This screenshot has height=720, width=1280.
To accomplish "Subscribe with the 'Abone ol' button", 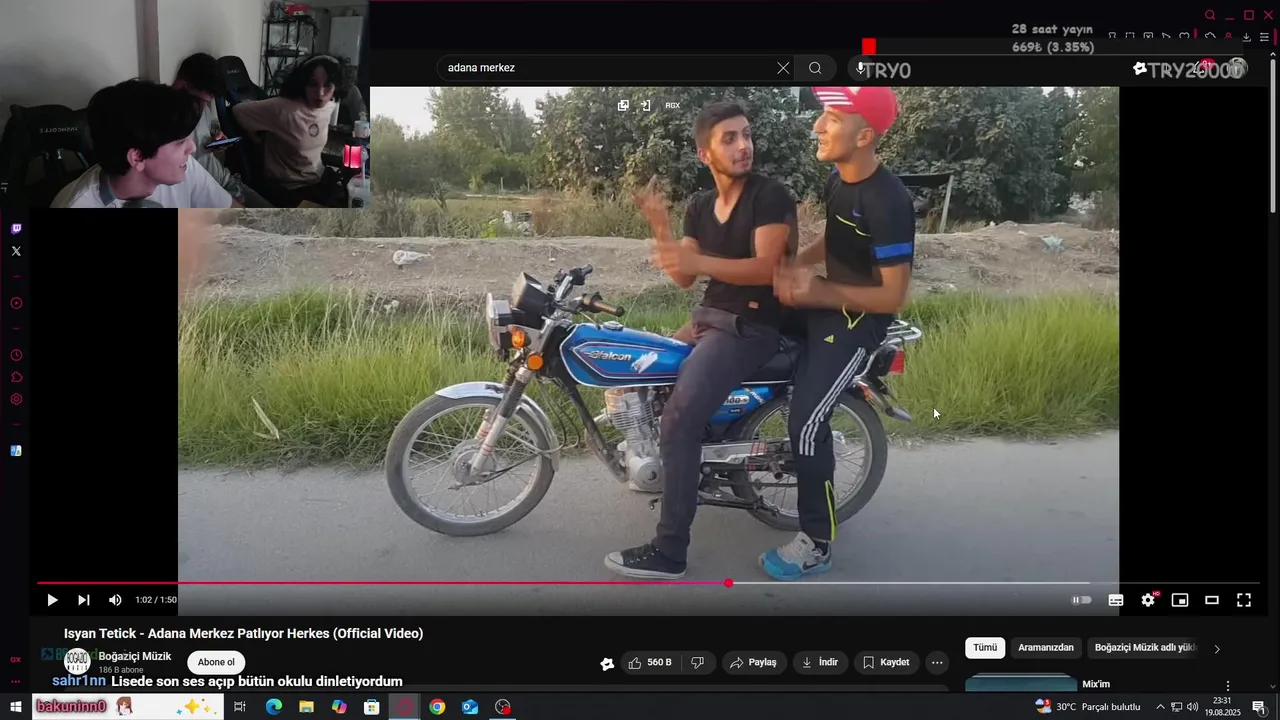I will 216,662.
